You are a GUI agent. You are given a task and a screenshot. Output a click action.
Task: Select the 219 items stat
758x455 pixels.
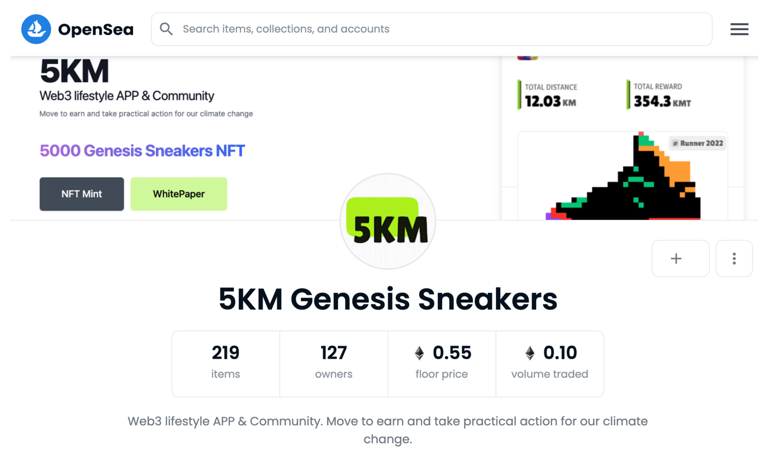pos(225,364)
